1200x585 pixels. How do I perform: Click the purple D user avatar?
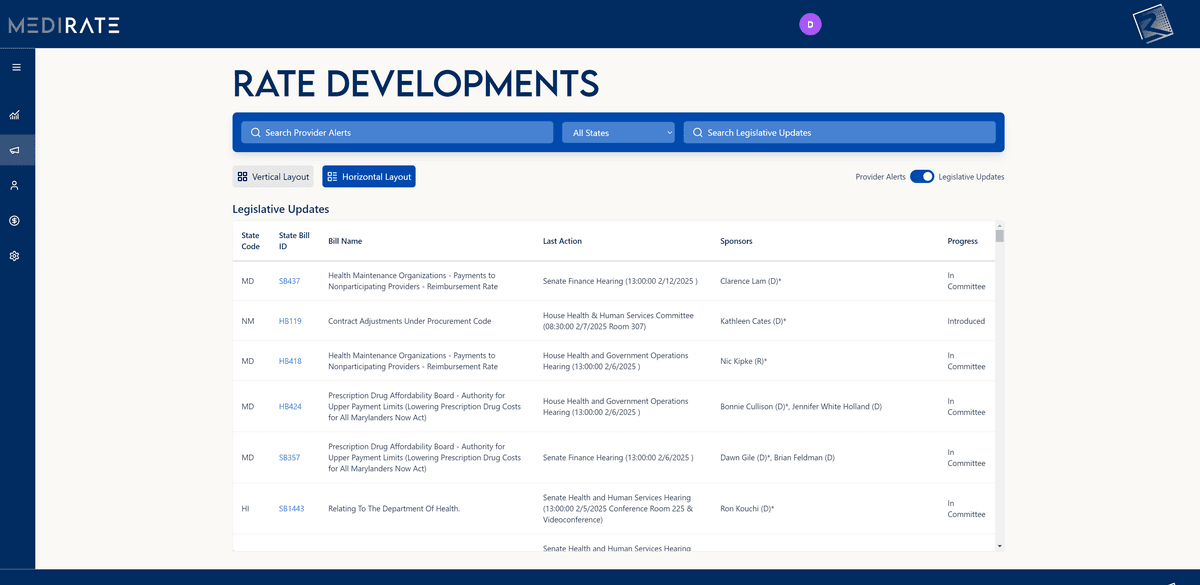(x=810, y=24)
